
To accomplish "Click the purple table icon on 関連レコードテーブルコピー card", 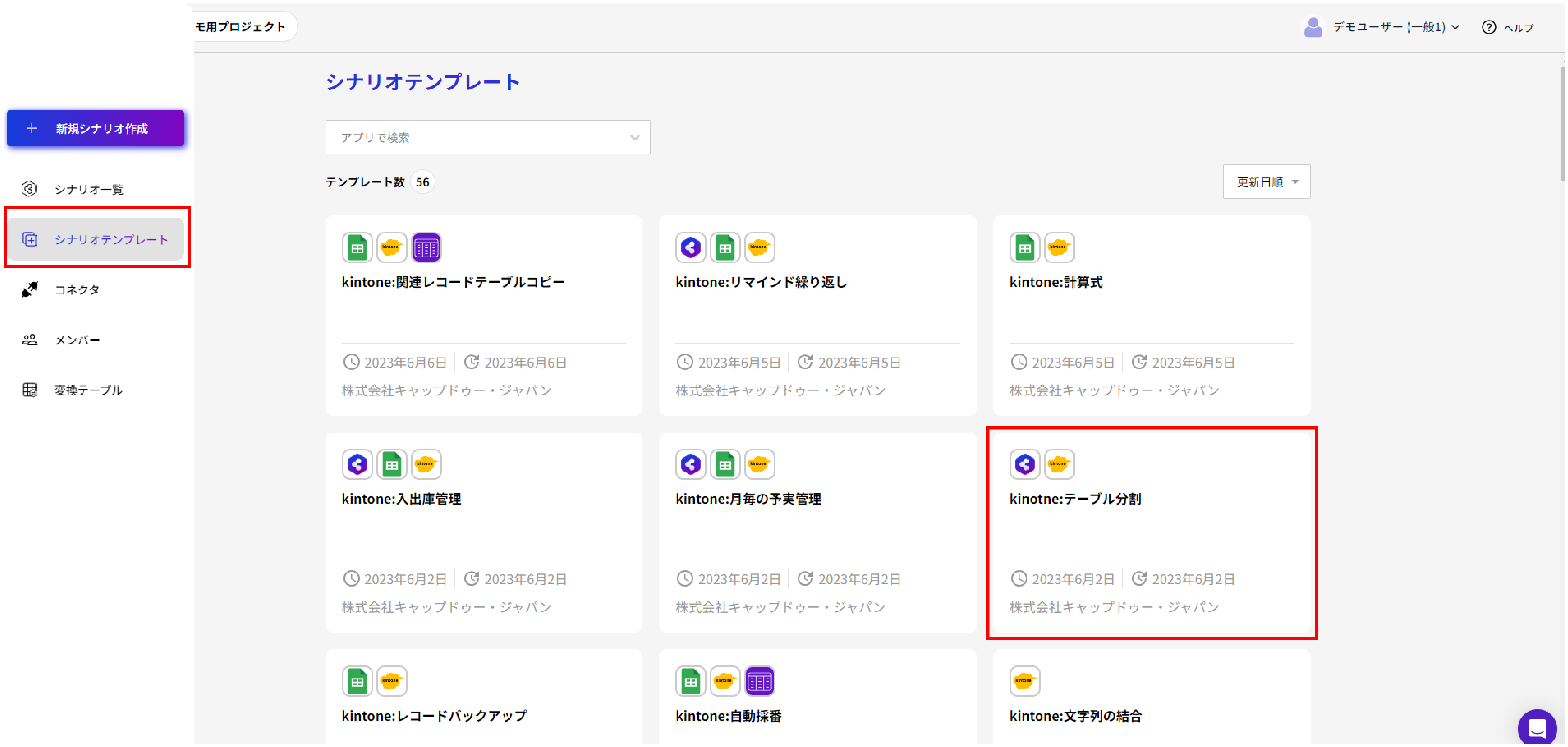I will click(x=426, y=247).
